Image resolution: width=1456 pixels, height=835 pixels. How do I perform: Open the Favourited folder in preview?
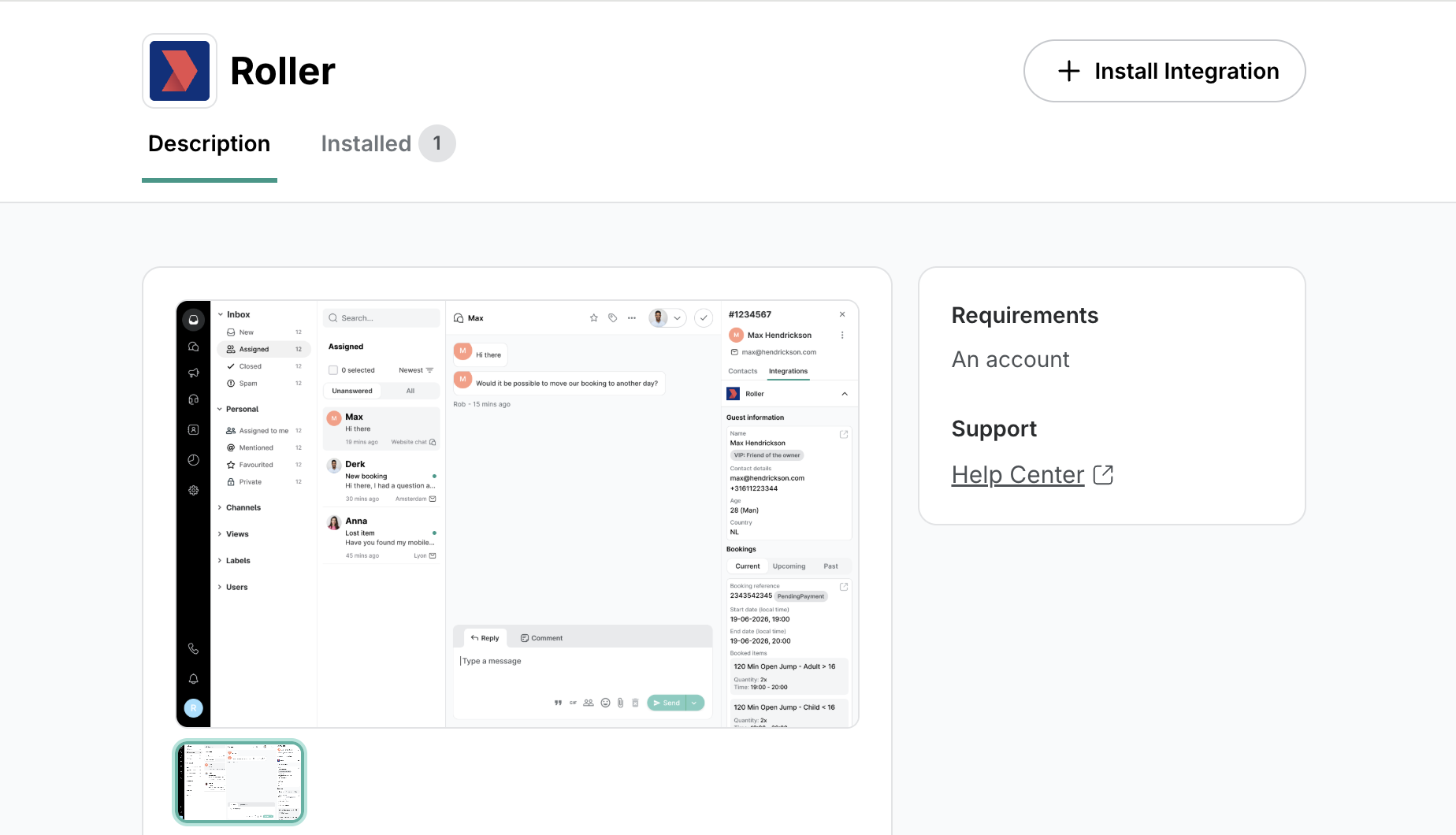tap(264, 465)
